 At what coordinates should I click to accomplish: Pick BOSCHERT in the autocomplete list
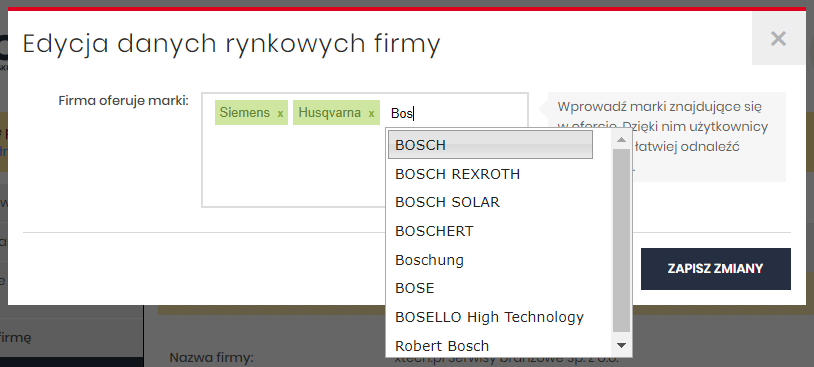point(491,230)
